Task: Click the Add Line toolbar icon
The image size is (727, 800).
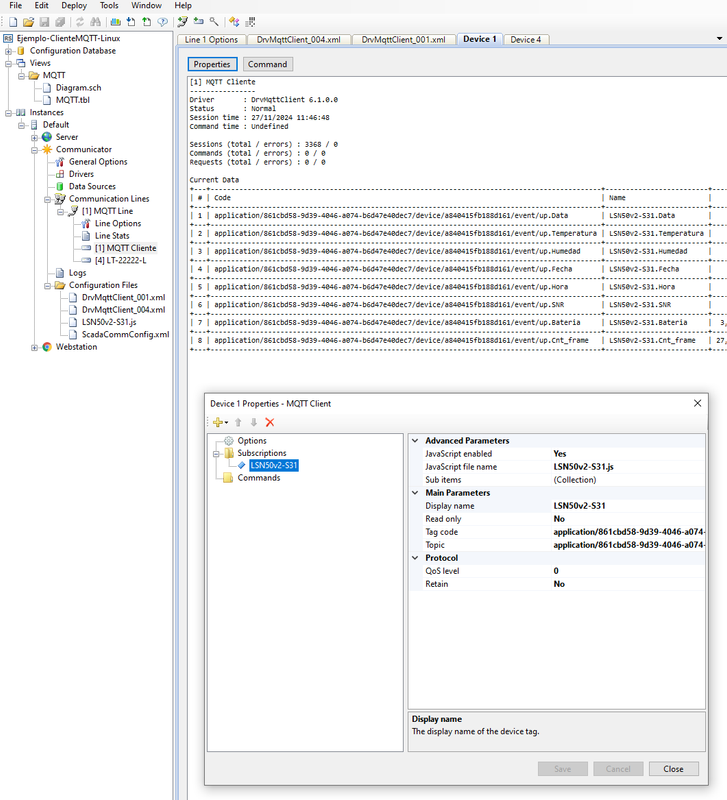Action: click(x=183, y=22)
